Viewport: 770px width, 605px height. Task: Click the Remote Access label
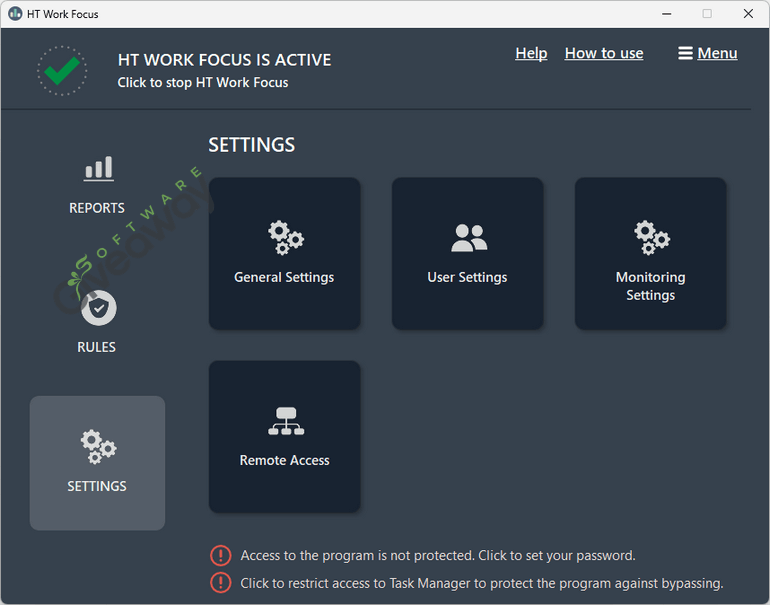point(284,461)
